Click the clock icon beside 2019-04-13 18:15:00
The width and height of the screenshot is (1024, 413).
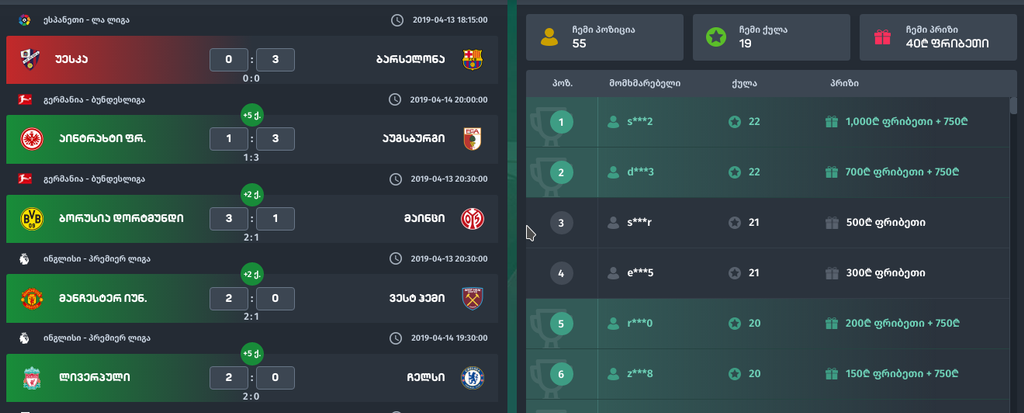(x=396, y=20)
